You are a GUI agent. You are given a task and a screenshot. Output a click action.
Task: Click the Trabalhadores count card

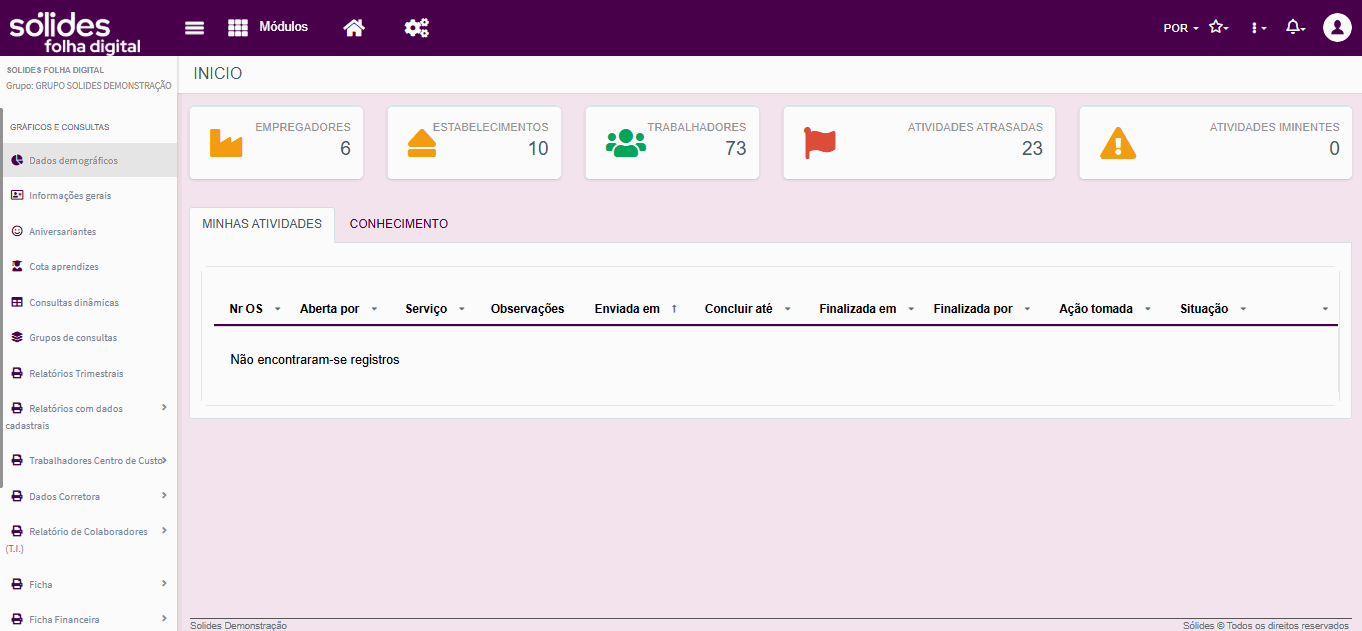pos(672,143)
